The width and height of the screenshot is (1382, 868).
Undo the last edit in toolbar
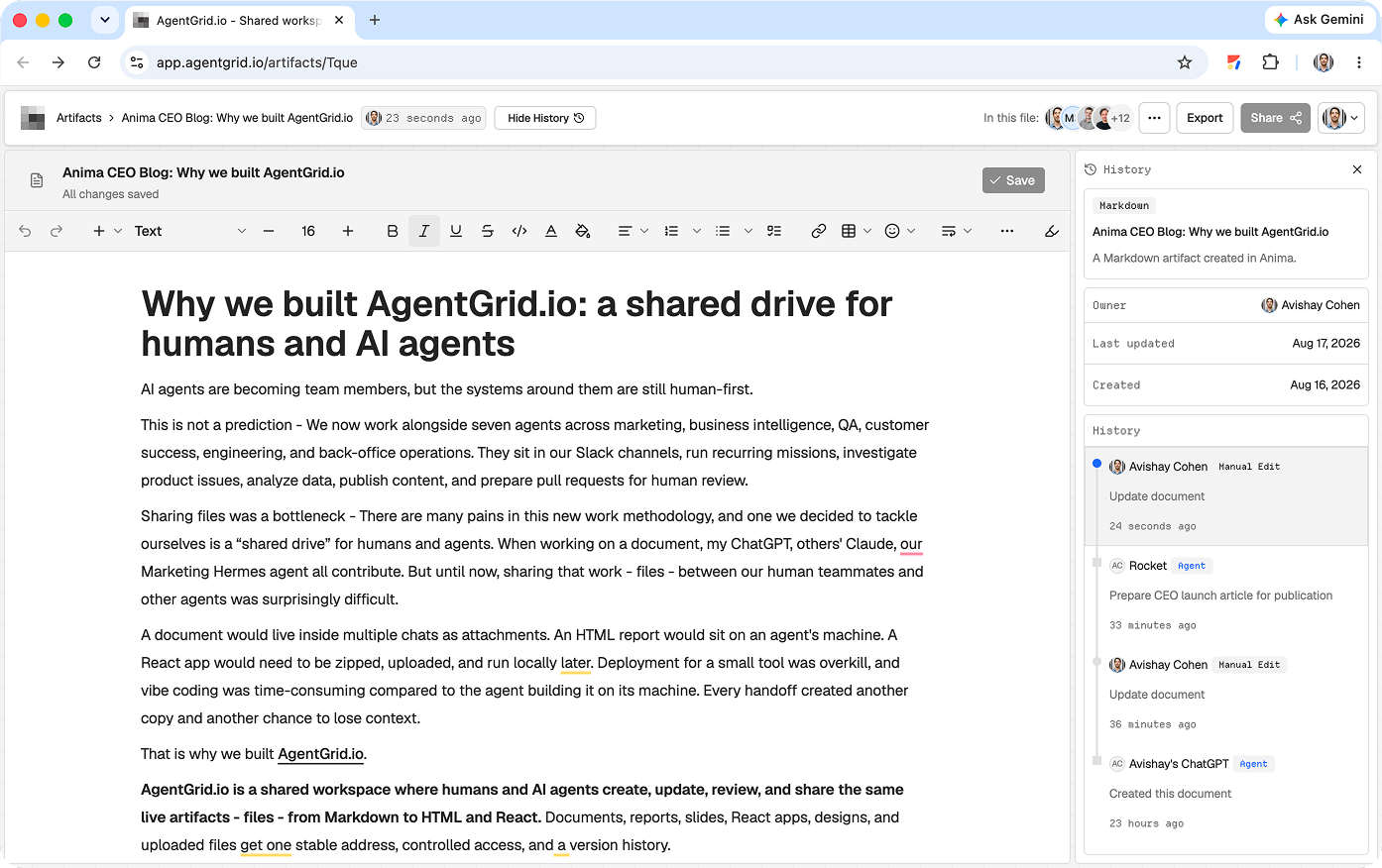pyautogui.click(x=26, y=231)
